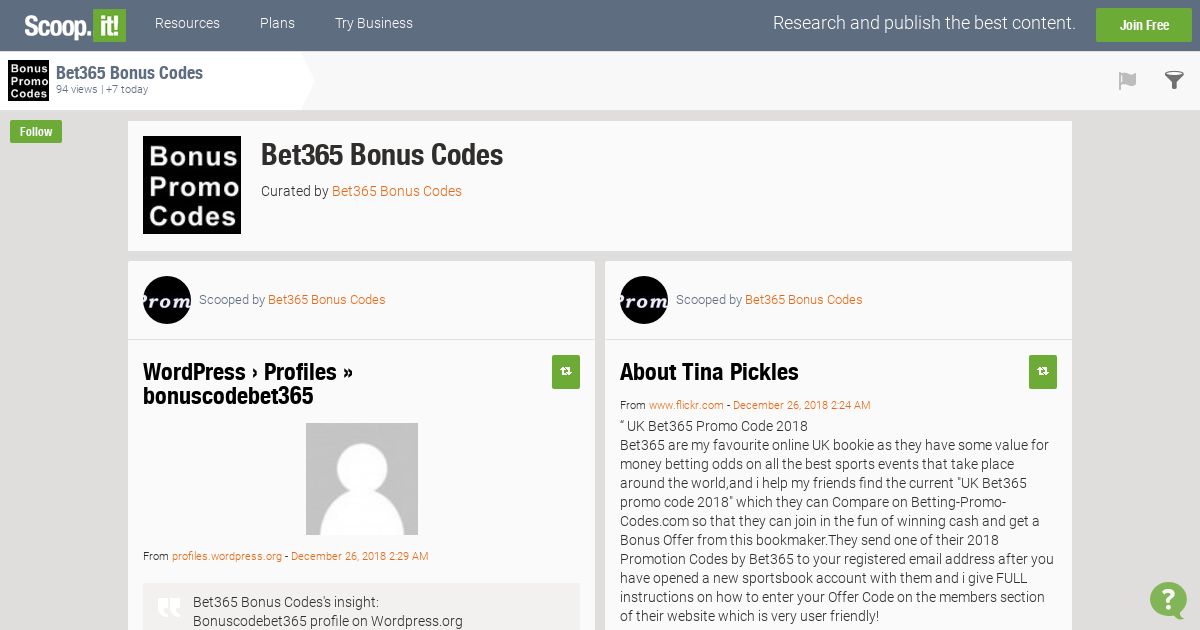Image resolution: width=1200 pixels, height=630 pixels.
Task: Click the large Bonus Promo Codes image
Action: tap(192, 185)
